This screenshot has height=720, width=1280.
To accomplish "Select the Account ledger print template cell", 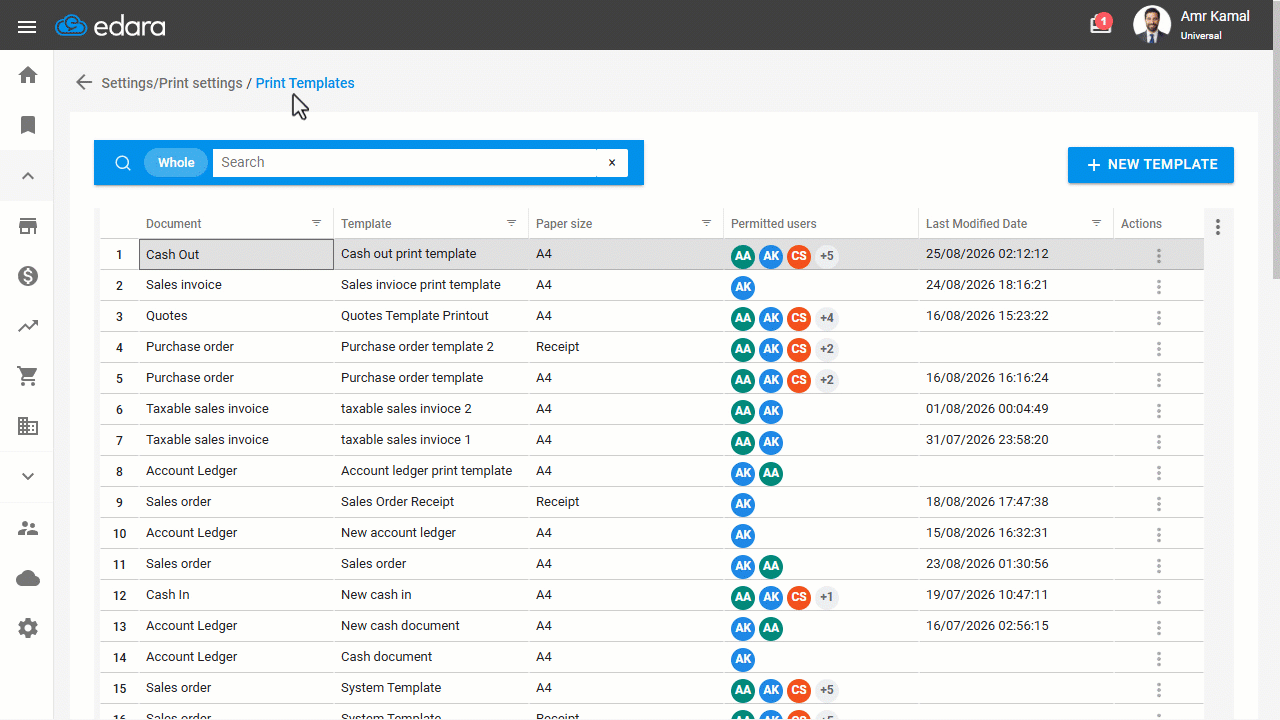I will (431, 471).
